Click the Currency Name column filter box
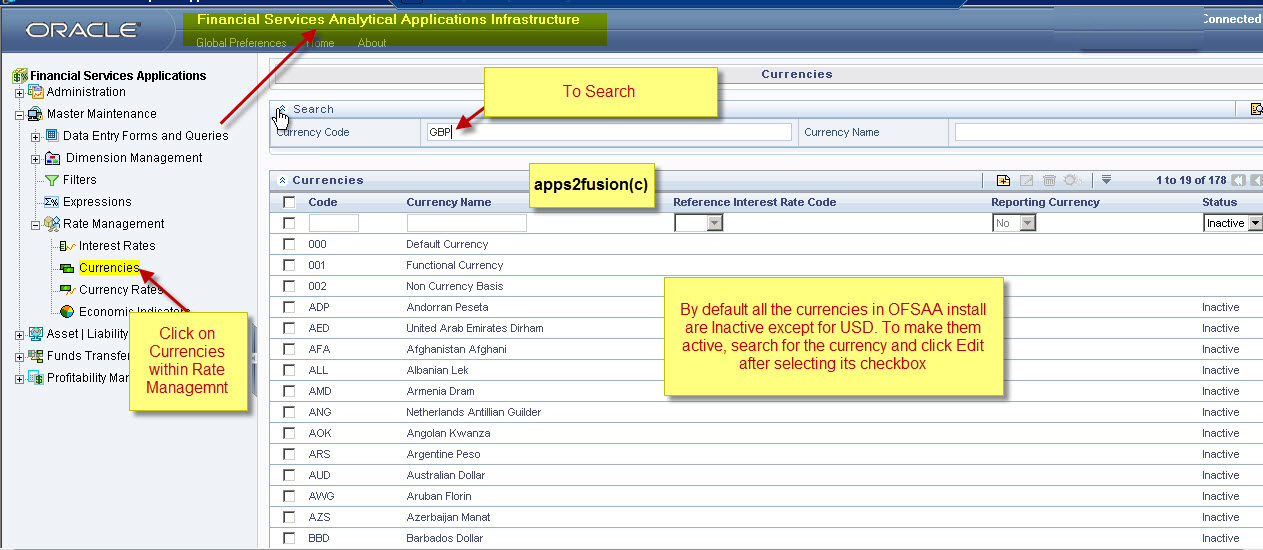This screenshot has height=550, width=1263. [467, 223]
